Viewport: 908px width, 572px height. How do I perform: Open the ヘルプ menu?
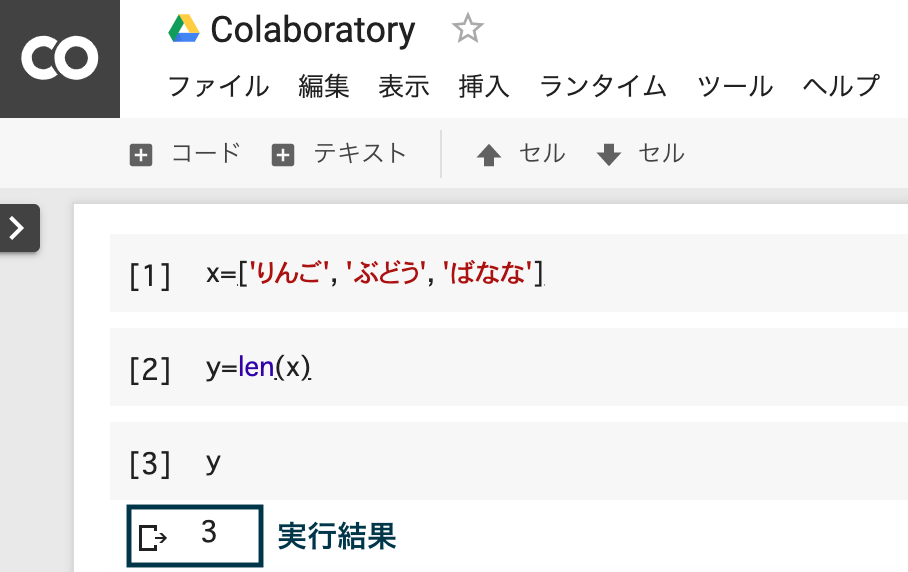click(x=841, y=87)
